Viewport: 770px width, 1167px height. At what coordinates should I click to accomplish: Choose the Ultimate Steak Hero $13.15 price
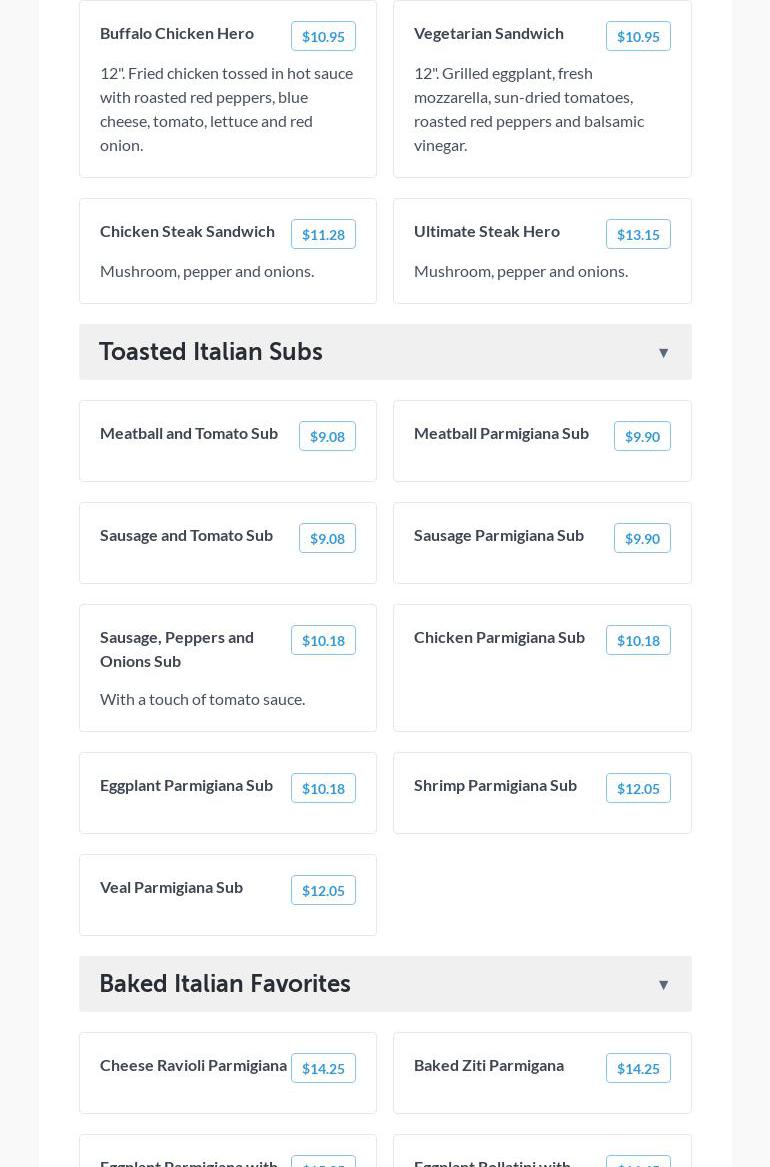coord(637,235)
